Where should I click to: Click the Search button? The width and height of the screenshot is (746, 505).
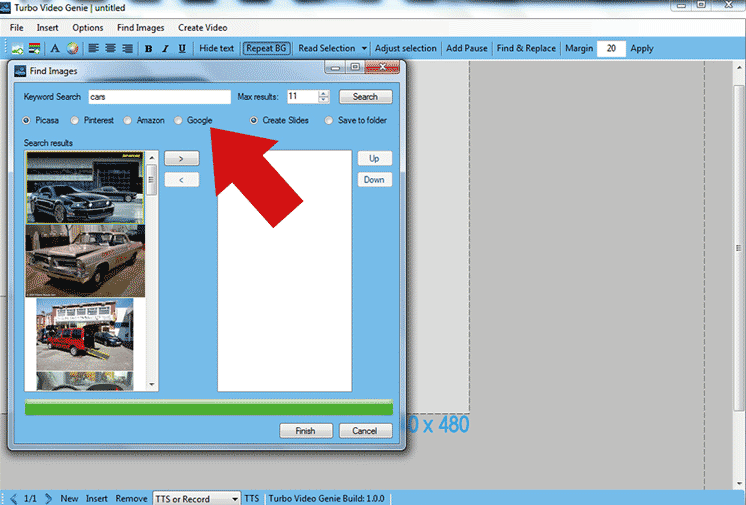(x=365, y=97)
